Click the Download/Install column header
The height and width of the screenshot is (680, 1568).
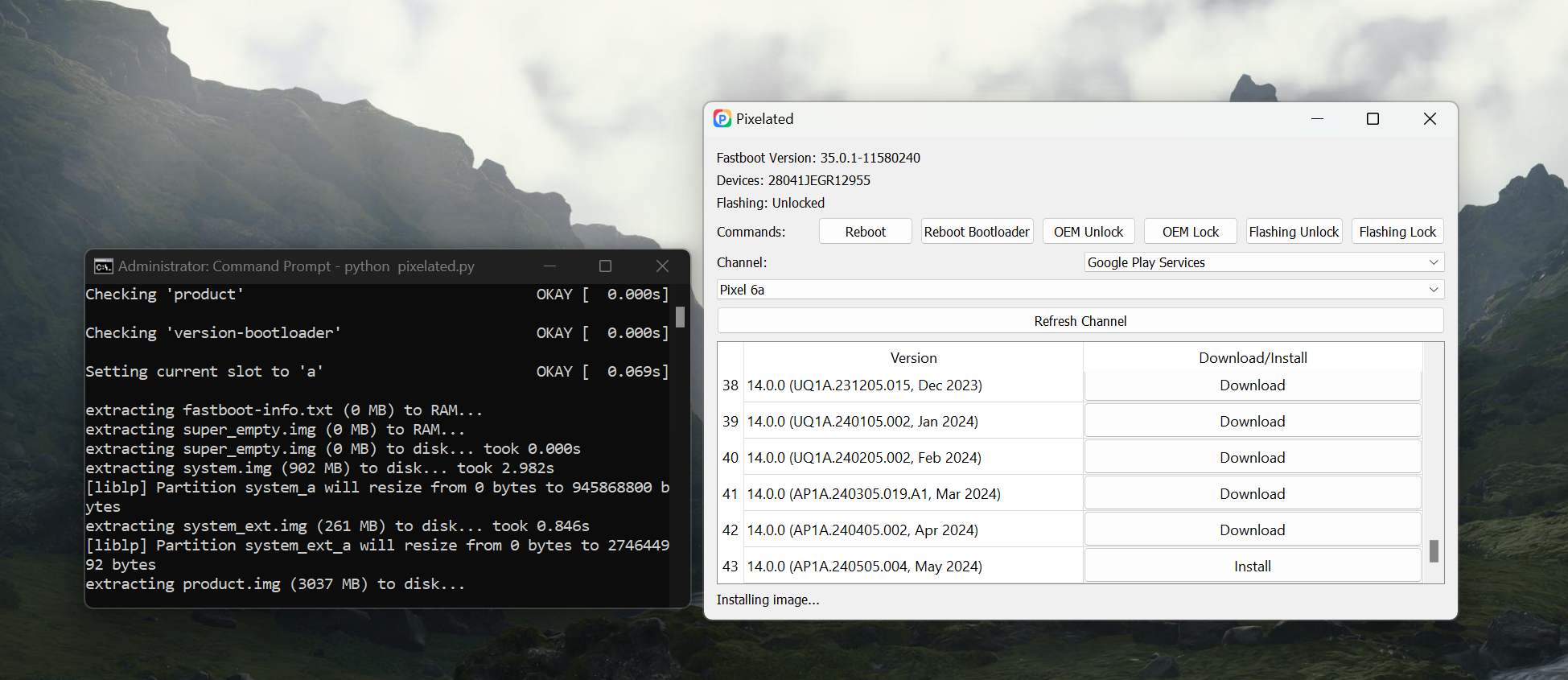point(1253,358)
